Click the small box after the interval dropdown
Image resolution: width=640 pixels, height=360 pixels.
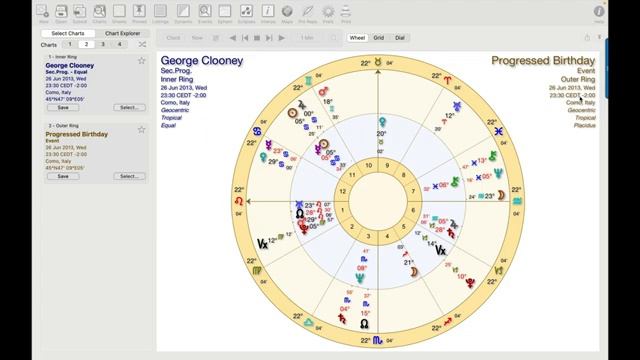coord(333,38)
